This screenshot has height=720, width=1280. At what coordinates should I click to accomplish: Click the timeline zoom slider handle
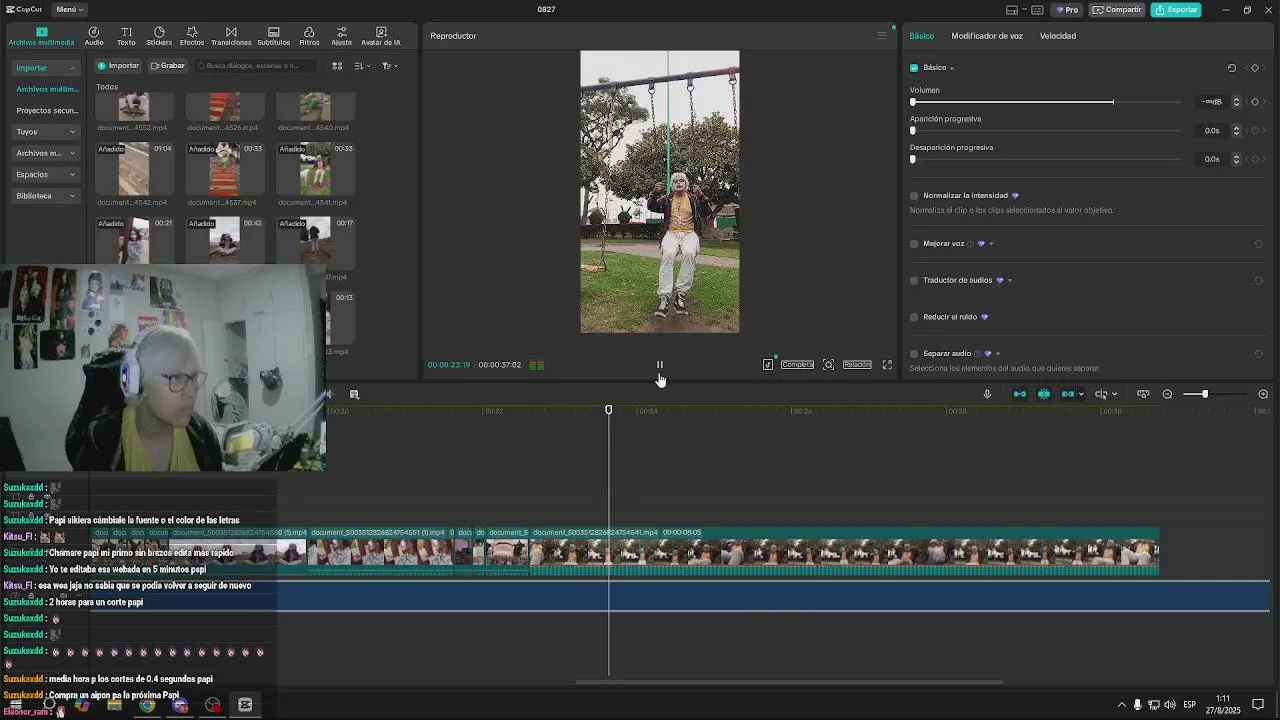pyautogui.click(x=1205, y=394)
